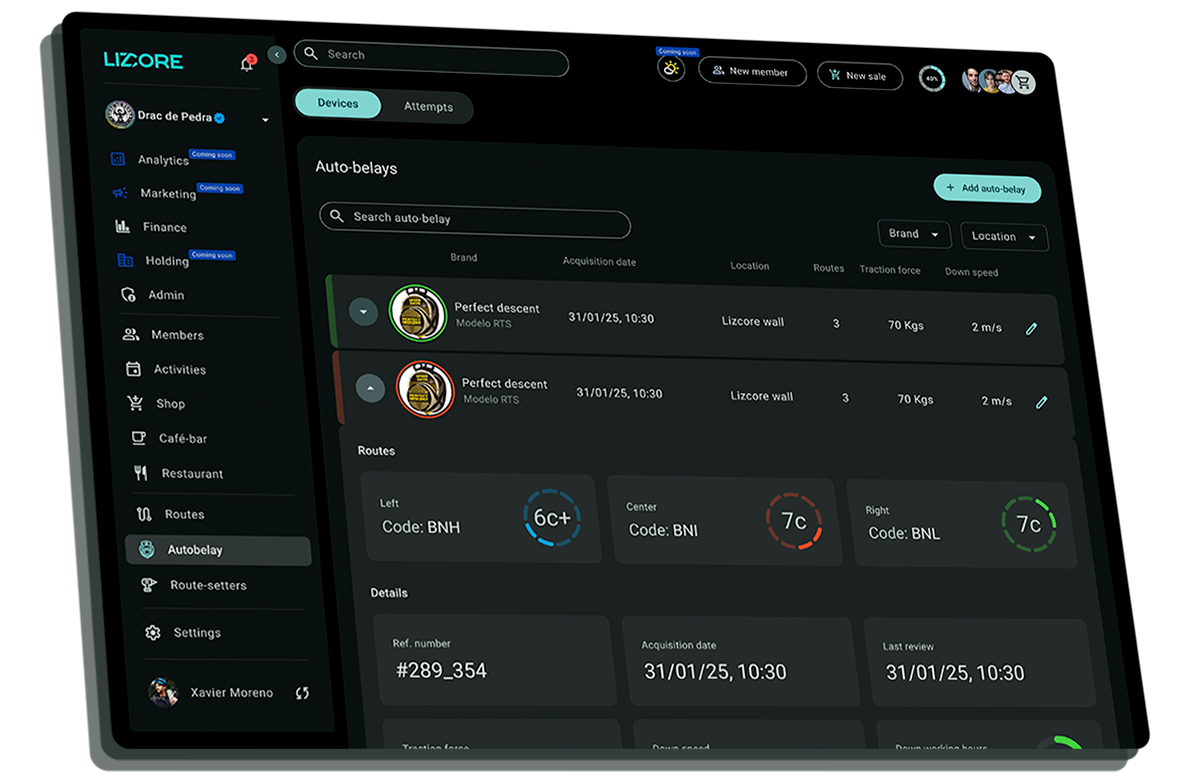Expand the first Perfect descent row
The image size is (1200, 780).
(x=363, y=312)
